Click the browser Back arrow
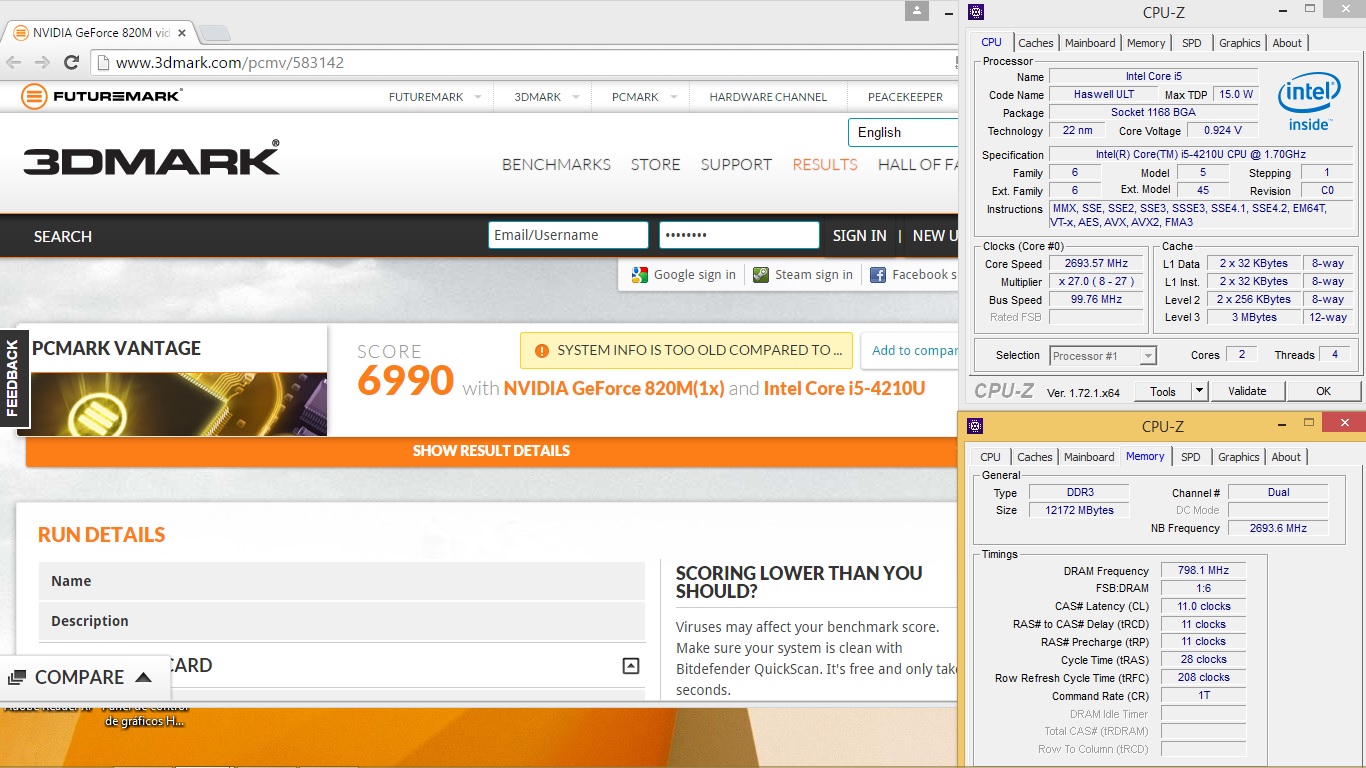This screenshot has height=768, width=1366. (14, 62)
